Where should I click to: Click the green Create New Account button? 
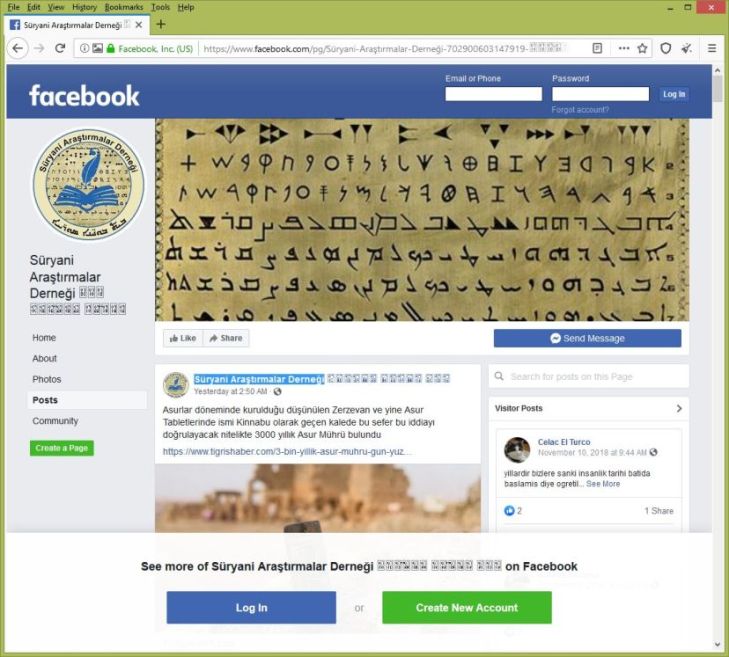tap(467, 607)
